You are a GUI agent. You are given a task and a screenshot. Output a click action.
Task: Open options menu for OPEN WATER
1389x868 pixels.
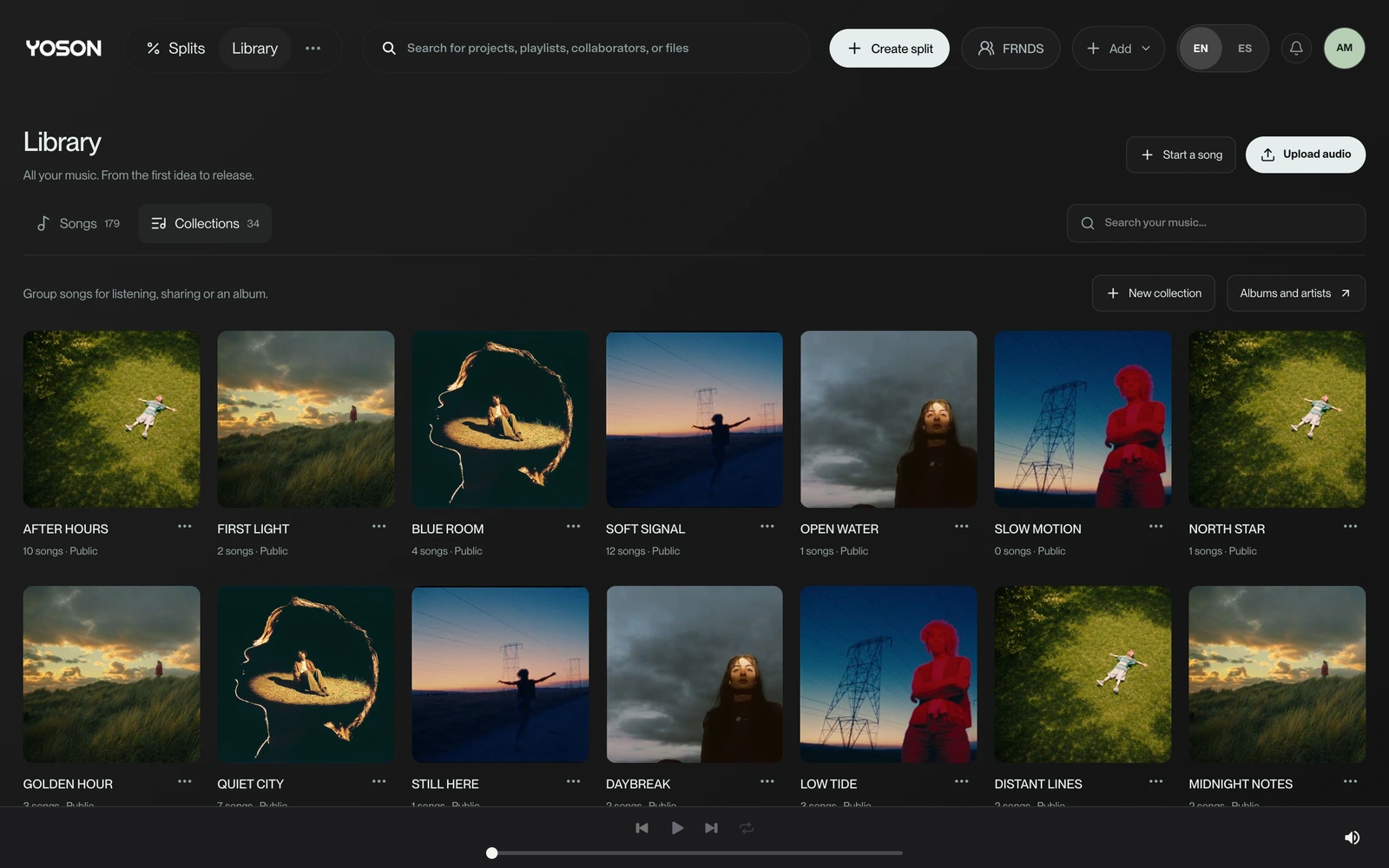[x=962, y=527]
